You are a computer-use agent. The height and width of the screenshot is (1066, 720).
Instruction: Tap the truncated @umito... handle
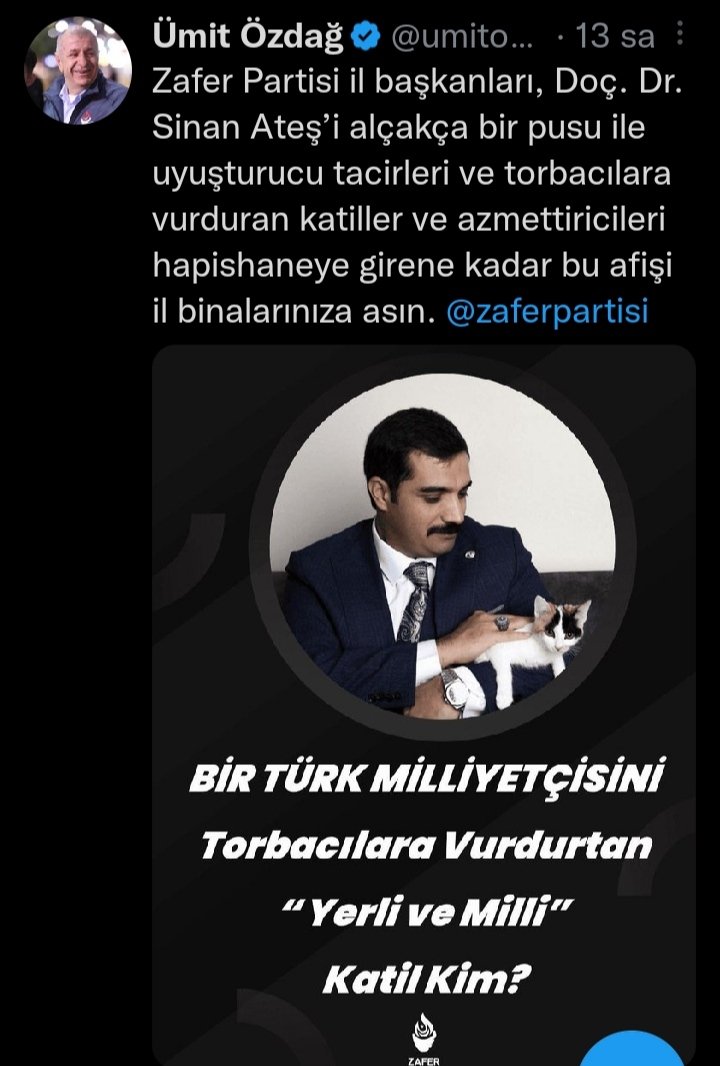coord(462,37)
